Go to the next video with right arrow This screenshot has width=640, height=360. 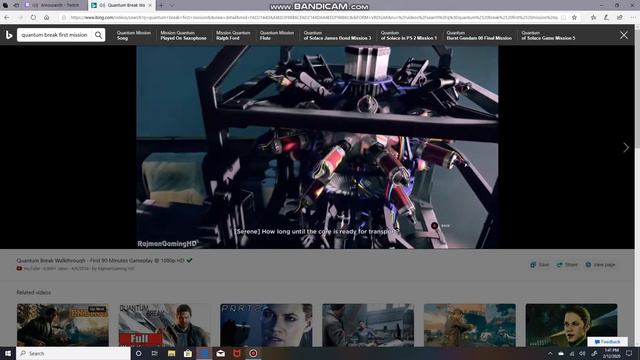pos(626,147)
